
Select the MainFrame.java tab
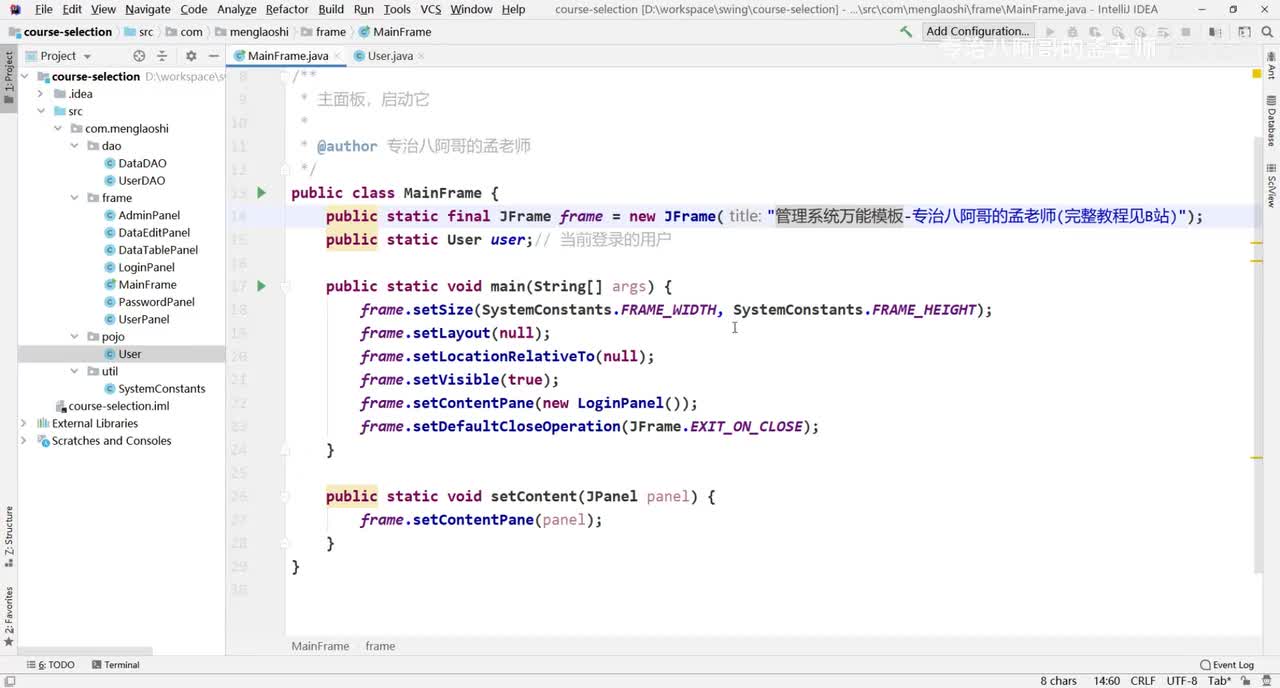point(288,56)
